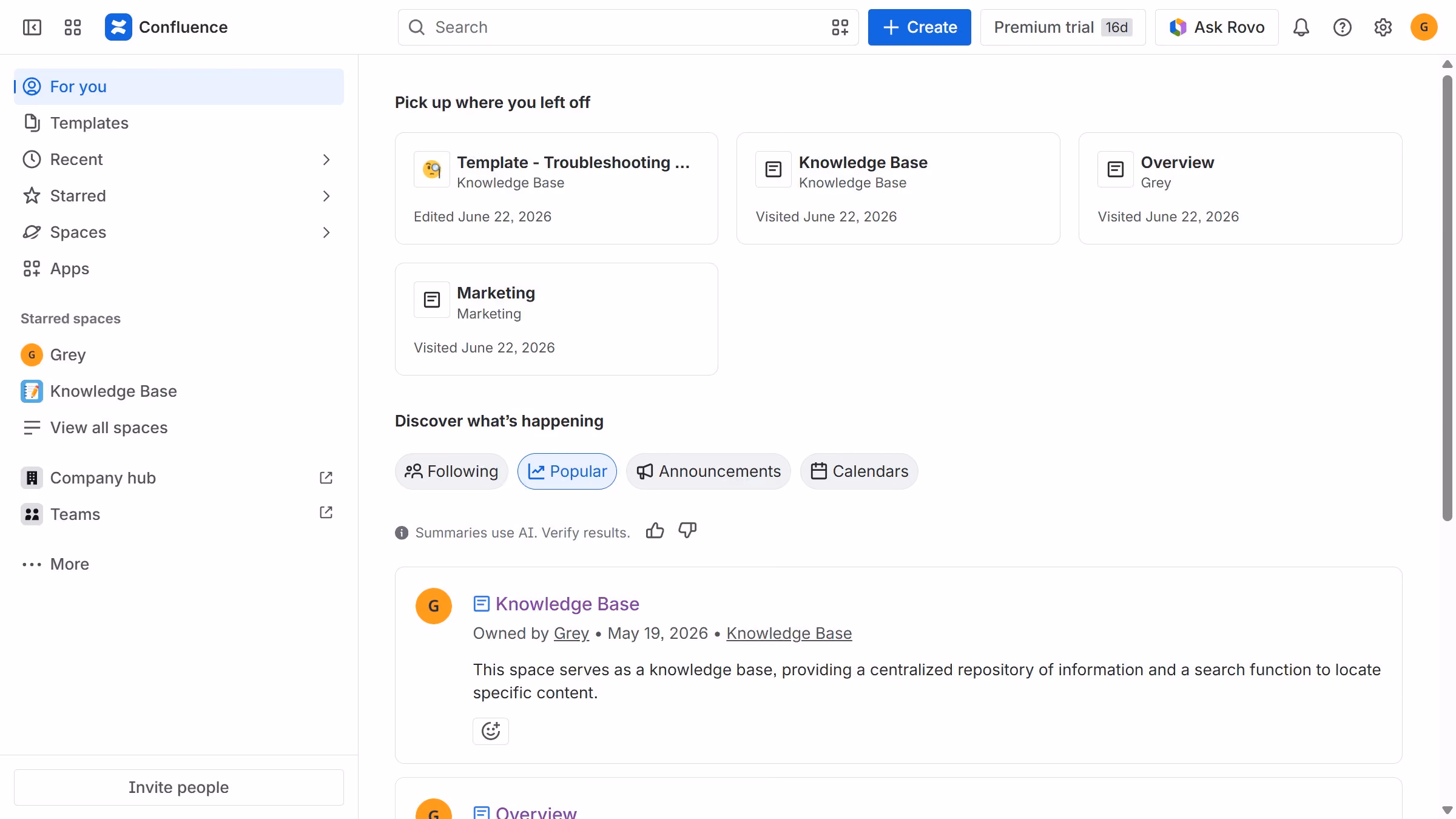
Task: Collapse the sidebar with the panel icon
Action: pyautogui.click(x=32, y=27)
